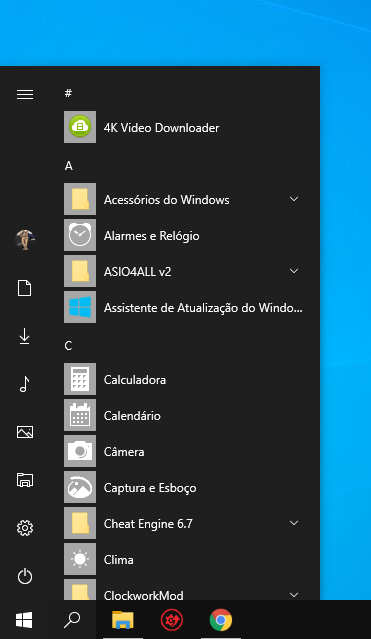The image size is (371, 639).
Task: Click the A letter section header
Action: click(68, 165)
